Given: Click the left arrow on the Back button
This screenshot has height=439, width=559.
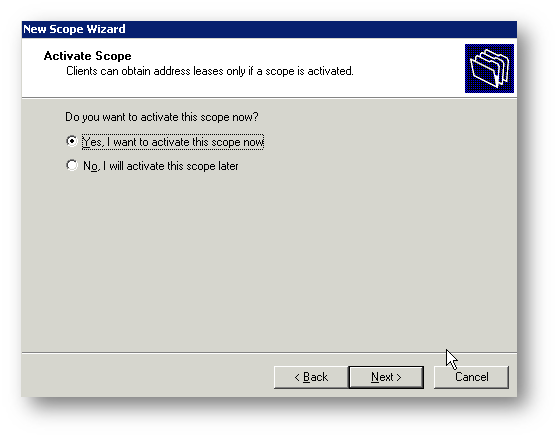Looking at the screenshot, I should tap(297, 377).
